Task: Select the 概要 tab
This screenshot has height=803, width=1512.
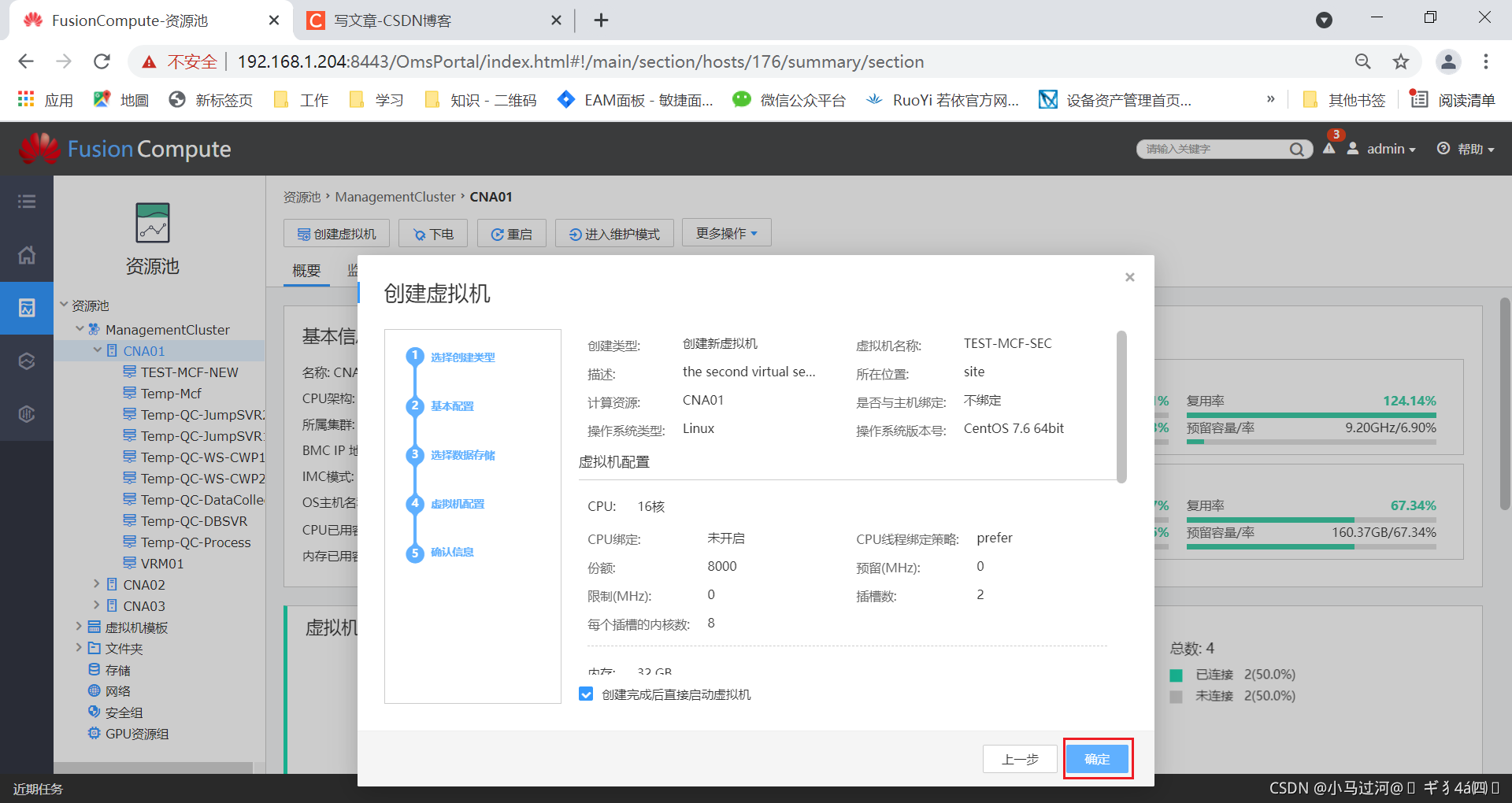Action: 306,270
